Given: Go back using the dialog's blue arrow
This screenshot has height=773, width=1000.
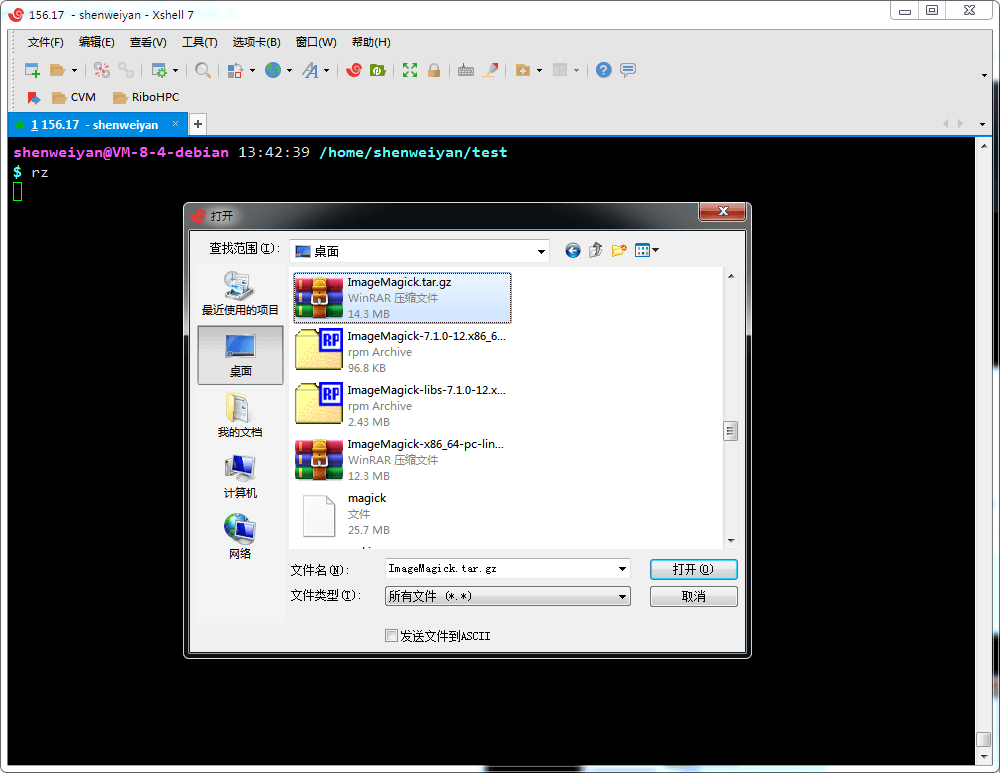Looking at the screenshot, I should click(x=573, y=251).
